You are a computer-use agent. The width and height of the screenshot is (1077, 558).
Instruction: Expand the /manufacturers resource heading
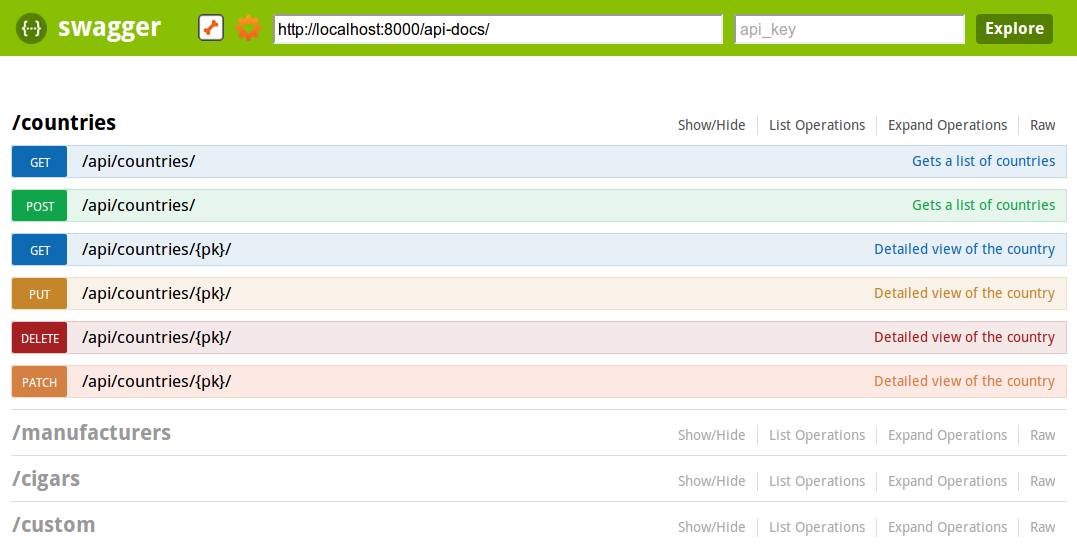[91, 433]
